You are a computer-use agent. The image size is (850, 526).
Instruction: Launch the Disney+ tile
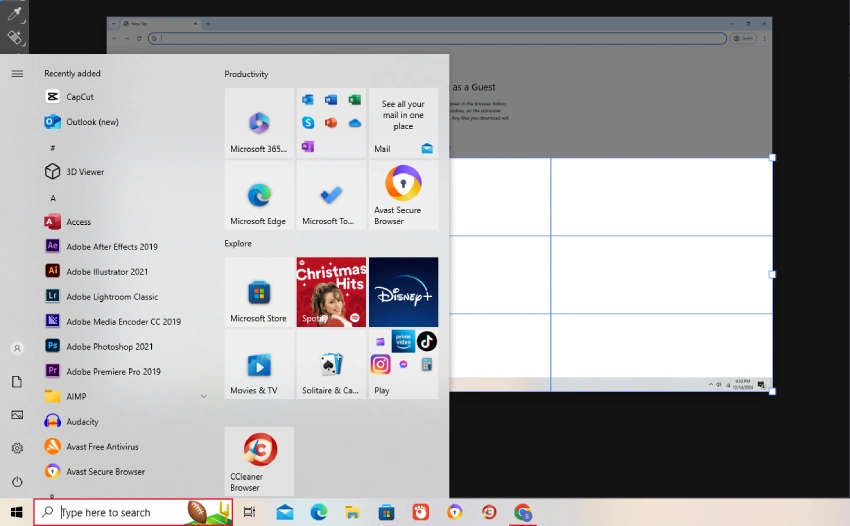403,292
